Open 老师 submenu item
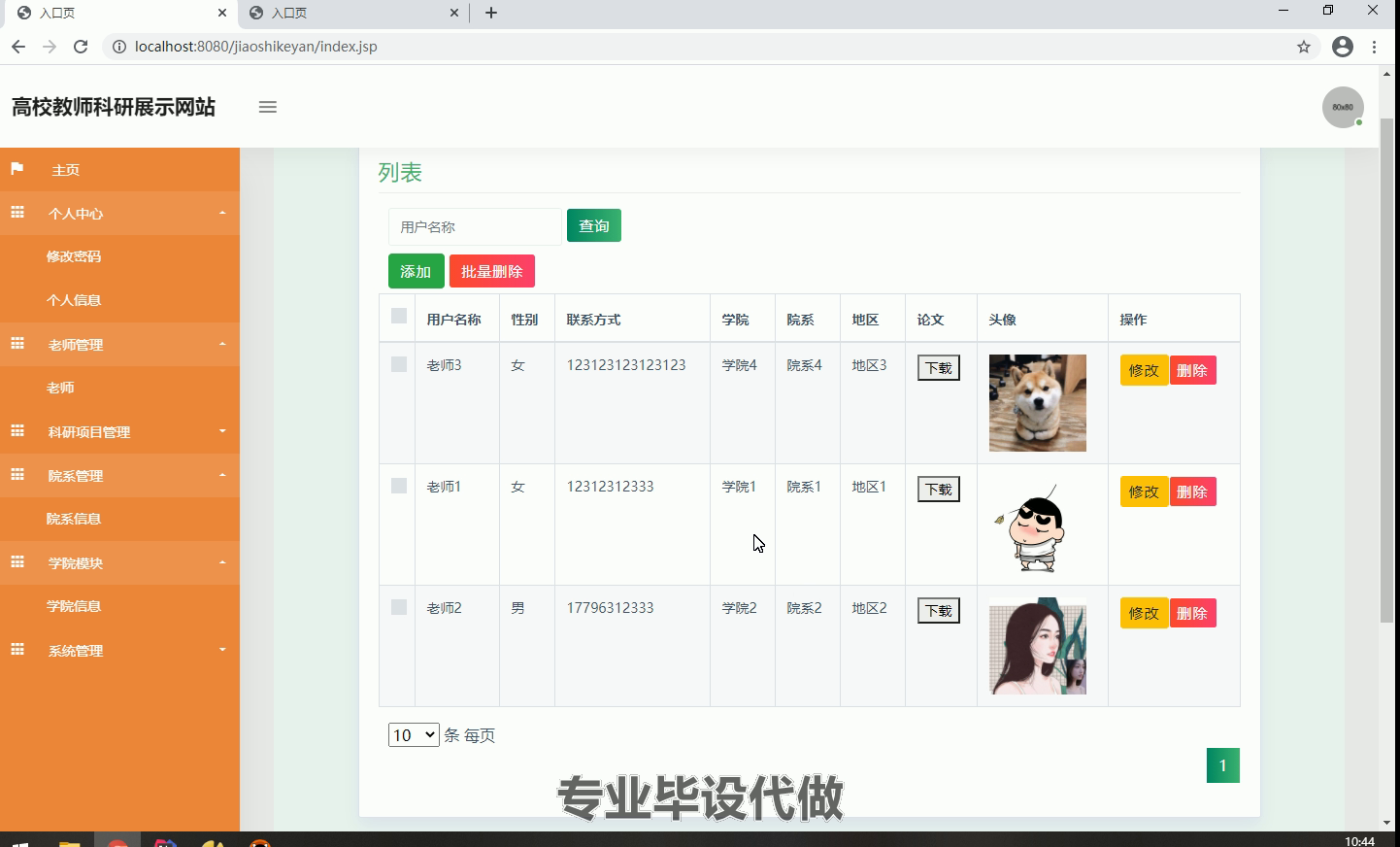The image size is (1400, 847). (x=60, y=388)
